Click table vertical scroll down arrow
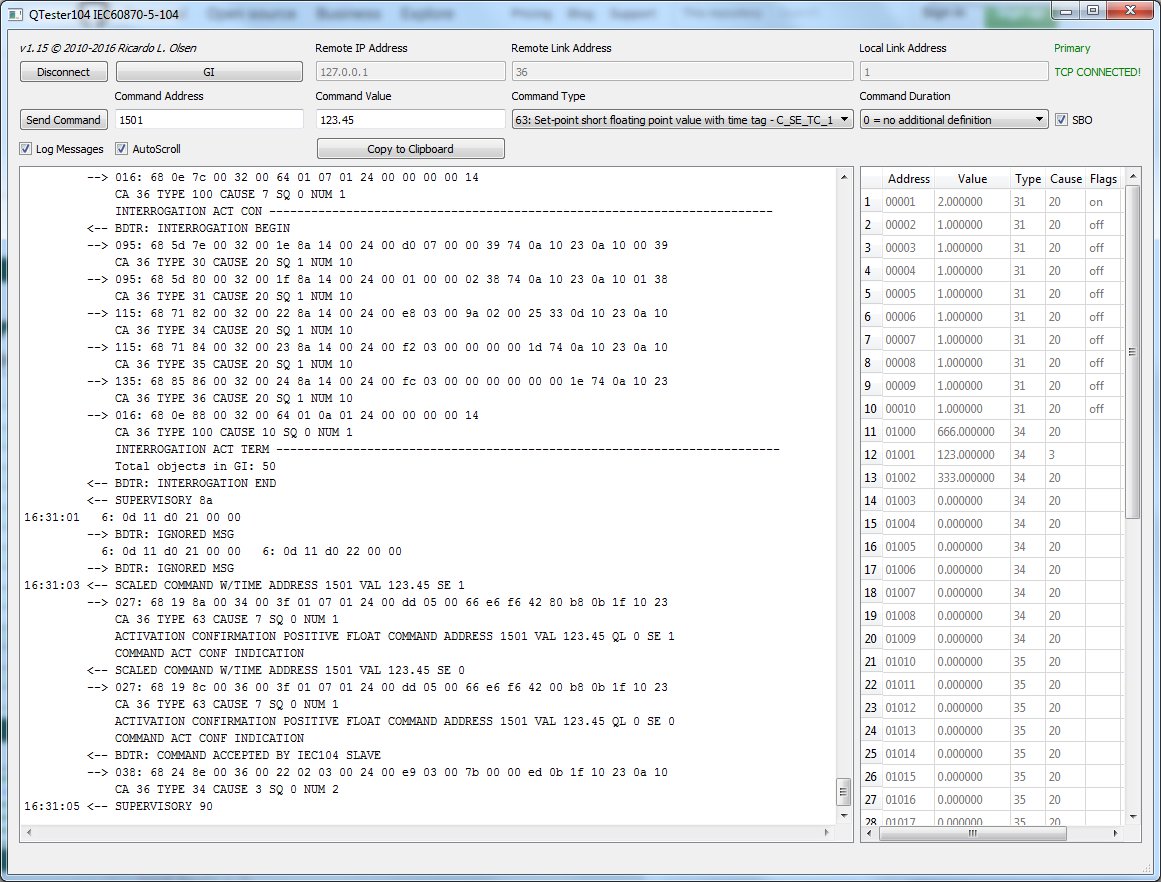1161x882 pixels. [1132, 817]
